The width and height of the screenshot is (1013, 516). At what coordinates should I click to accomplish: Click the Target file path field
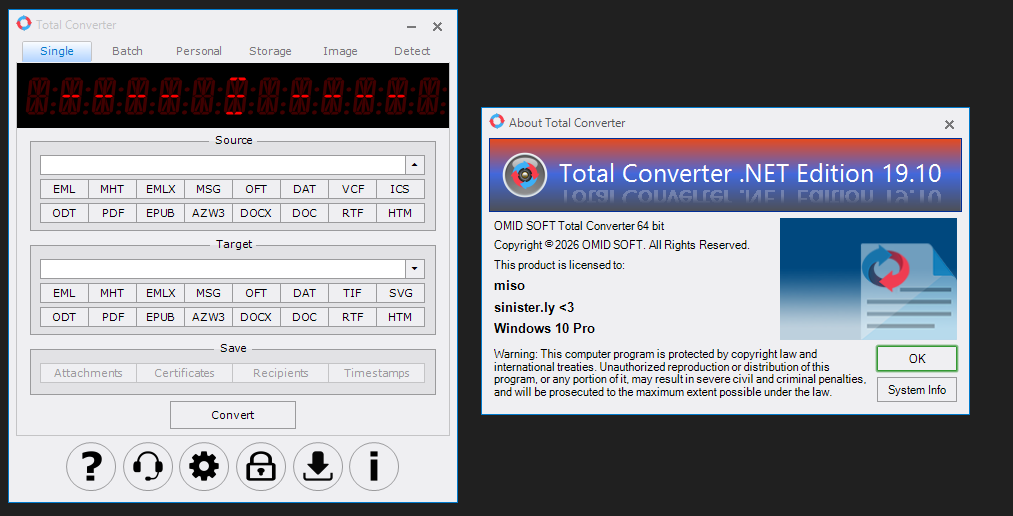tap(223, 269)
